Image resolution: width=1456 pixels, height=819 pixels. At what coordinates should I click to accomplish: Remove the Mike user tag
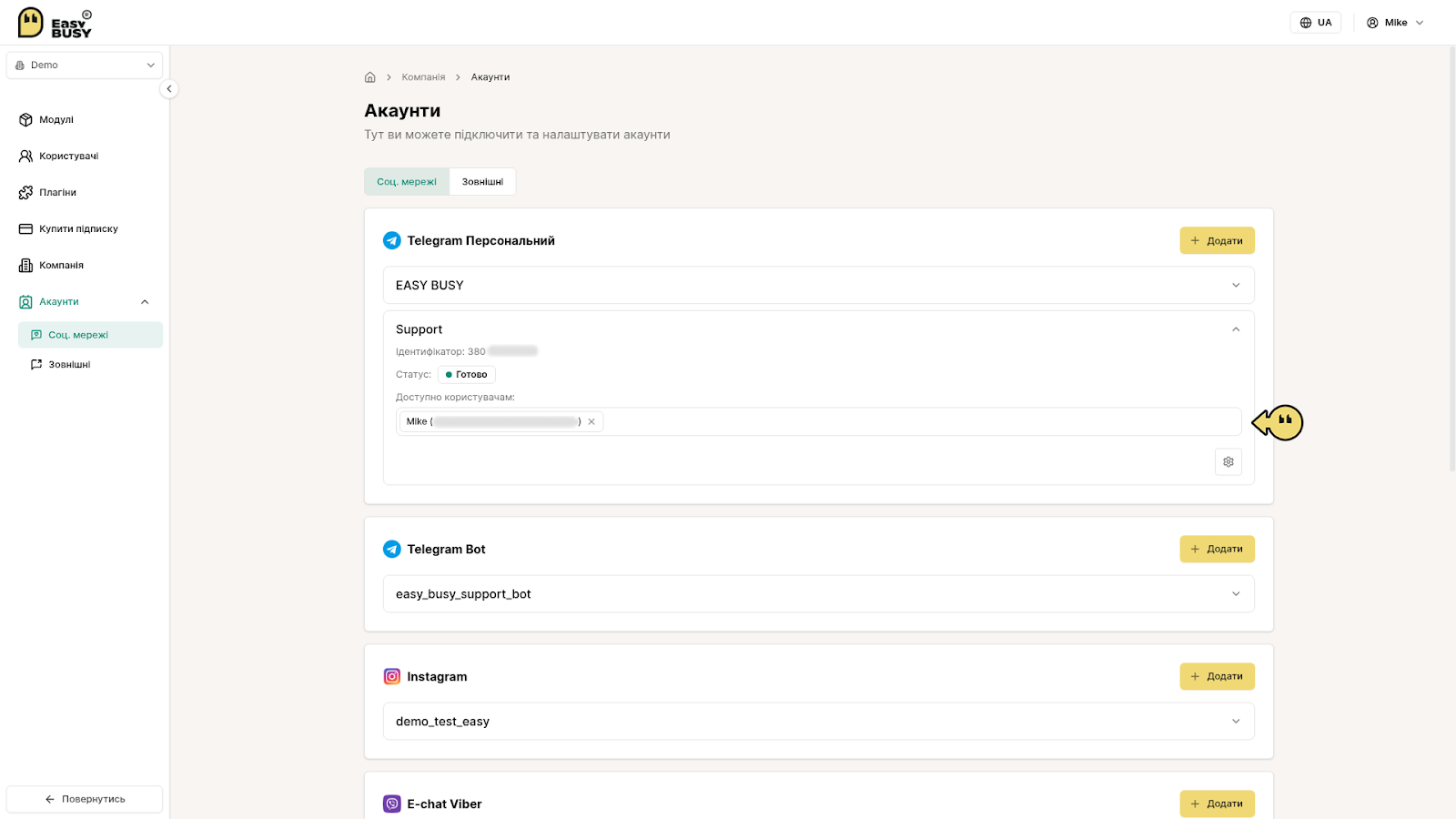pos(591,421)
